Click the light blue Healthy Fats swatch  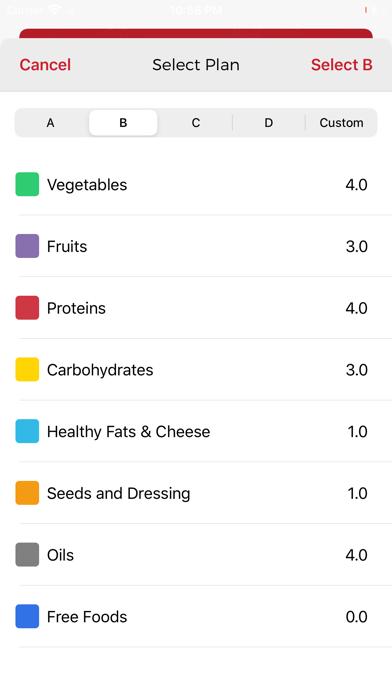coord(27,431)
